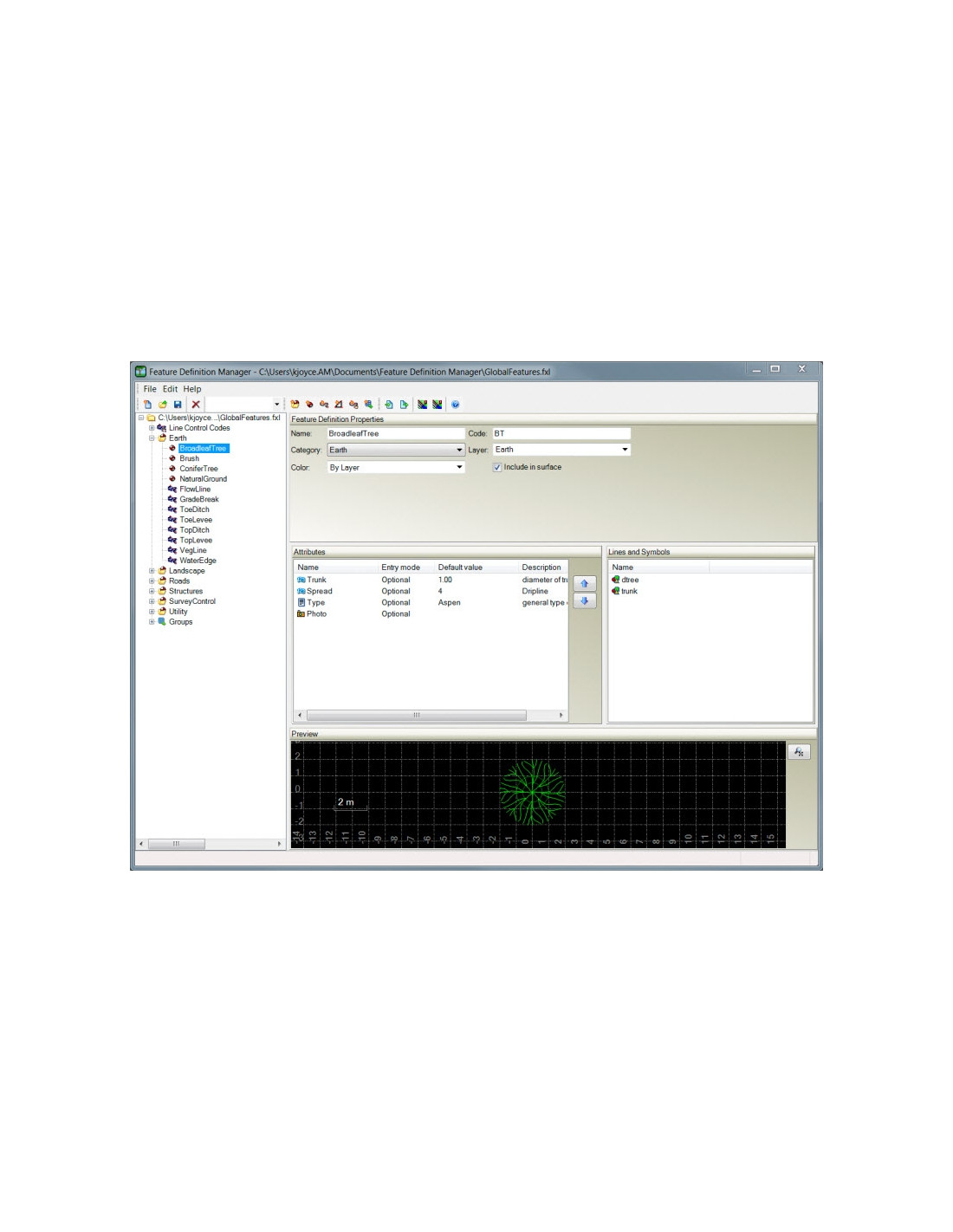Select the Spread attribute row
Image resolution: width=953 pixels, height=1232 pixels.
click(431, 591)
